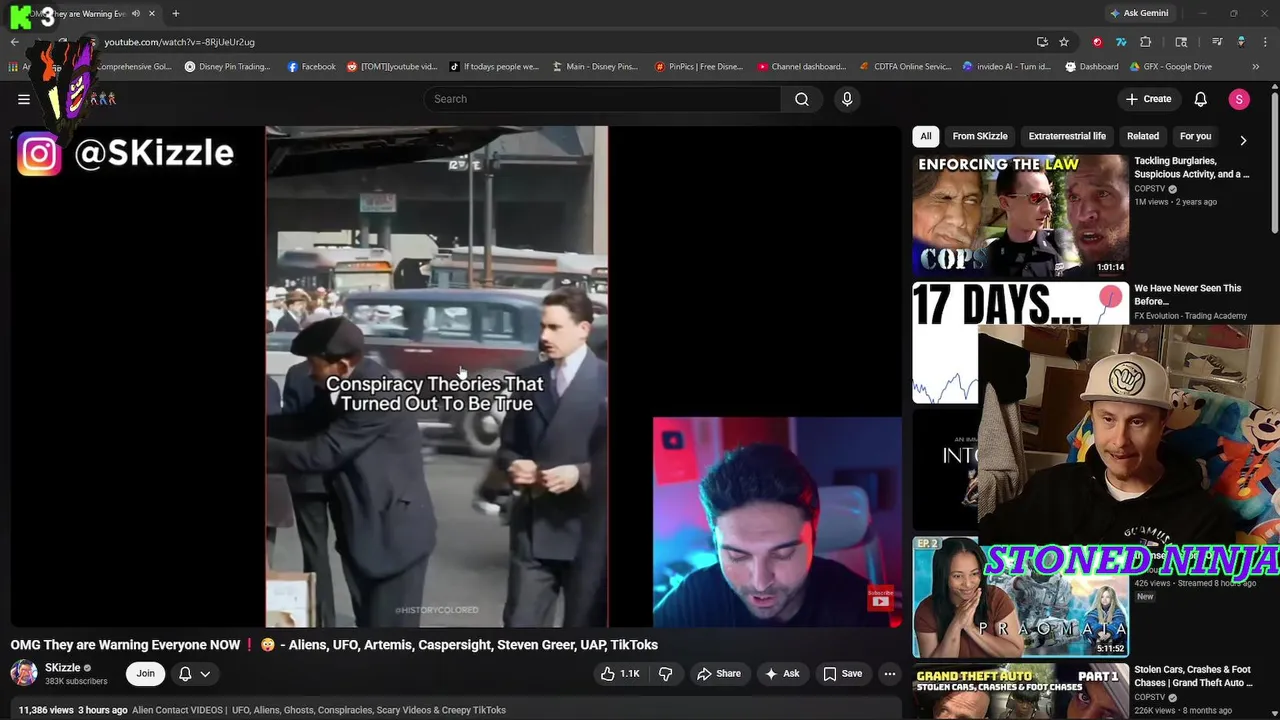
Task: Click the subscribe watermark in video corner
Action: click(880, 597)
